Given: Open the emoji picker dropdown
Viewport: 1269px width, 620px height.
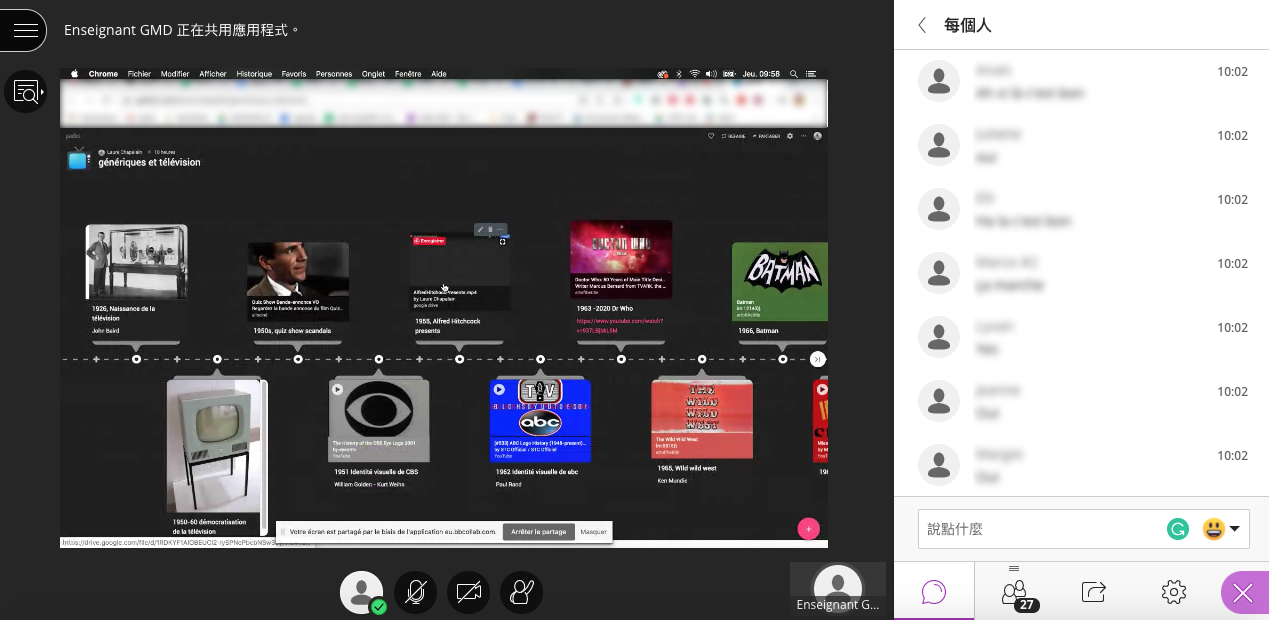Looking at the screenshot, I should [1221, 529].
